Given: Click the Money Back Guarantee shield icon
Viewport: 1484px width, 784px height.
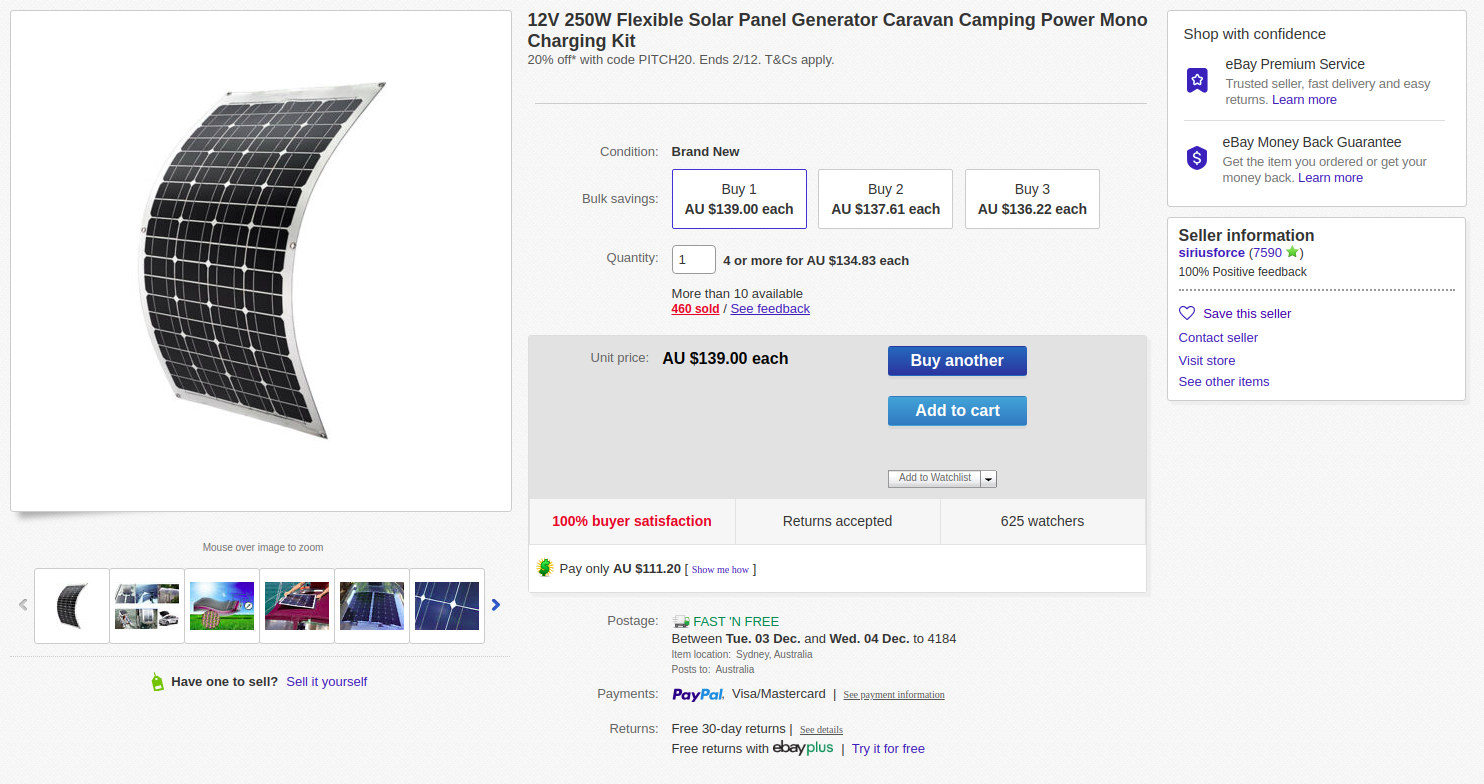Looking at the screenshot, I should pos(1197,158).
